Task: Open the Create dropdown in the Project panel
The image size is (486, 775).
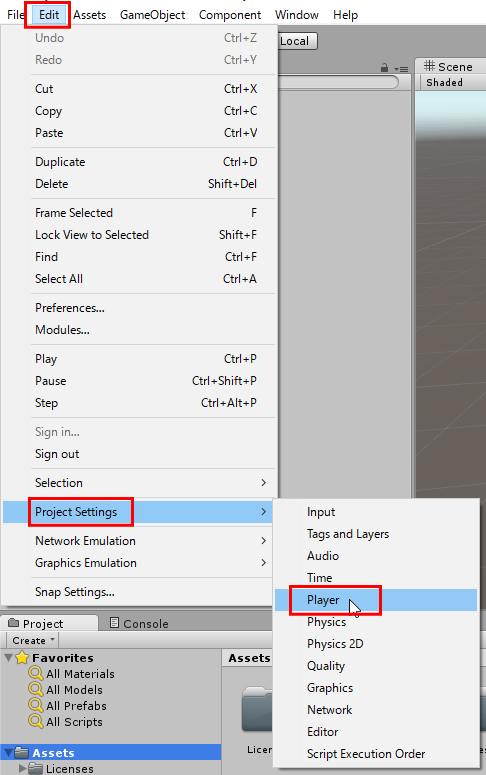Action: tap(33, 640)
